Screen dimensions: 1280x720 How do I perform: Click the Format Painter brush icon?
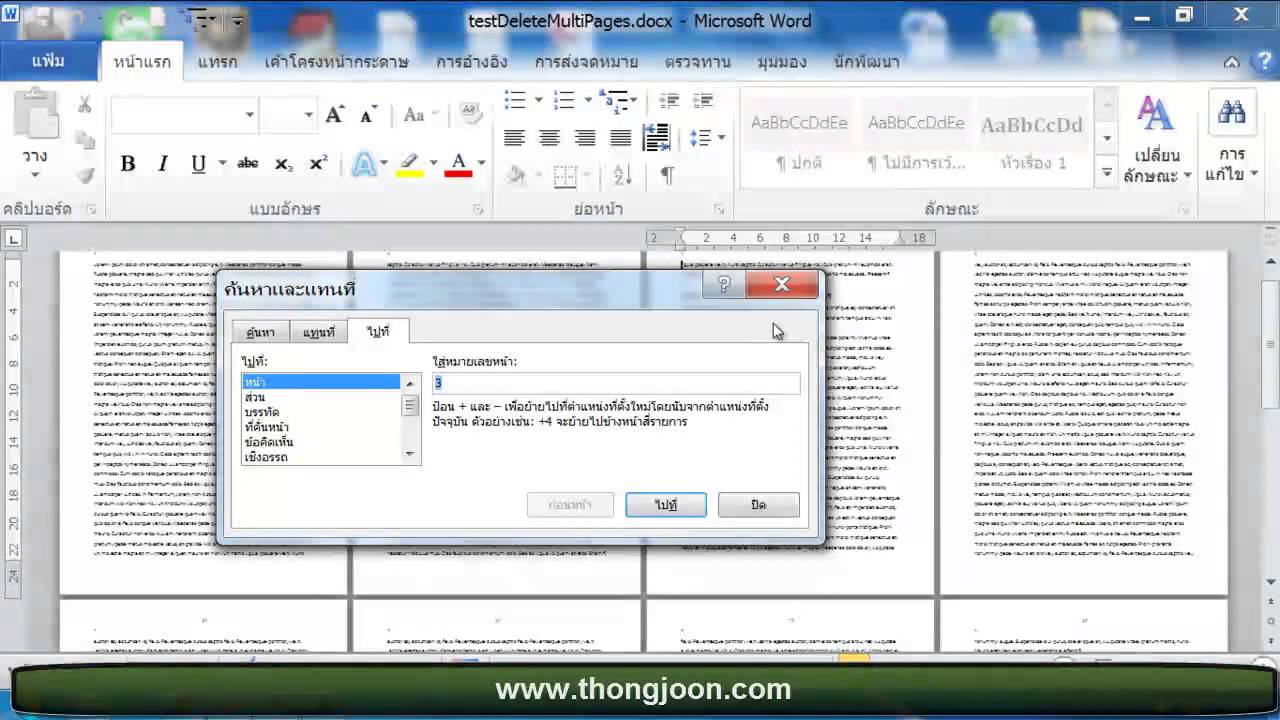[84, 175]
